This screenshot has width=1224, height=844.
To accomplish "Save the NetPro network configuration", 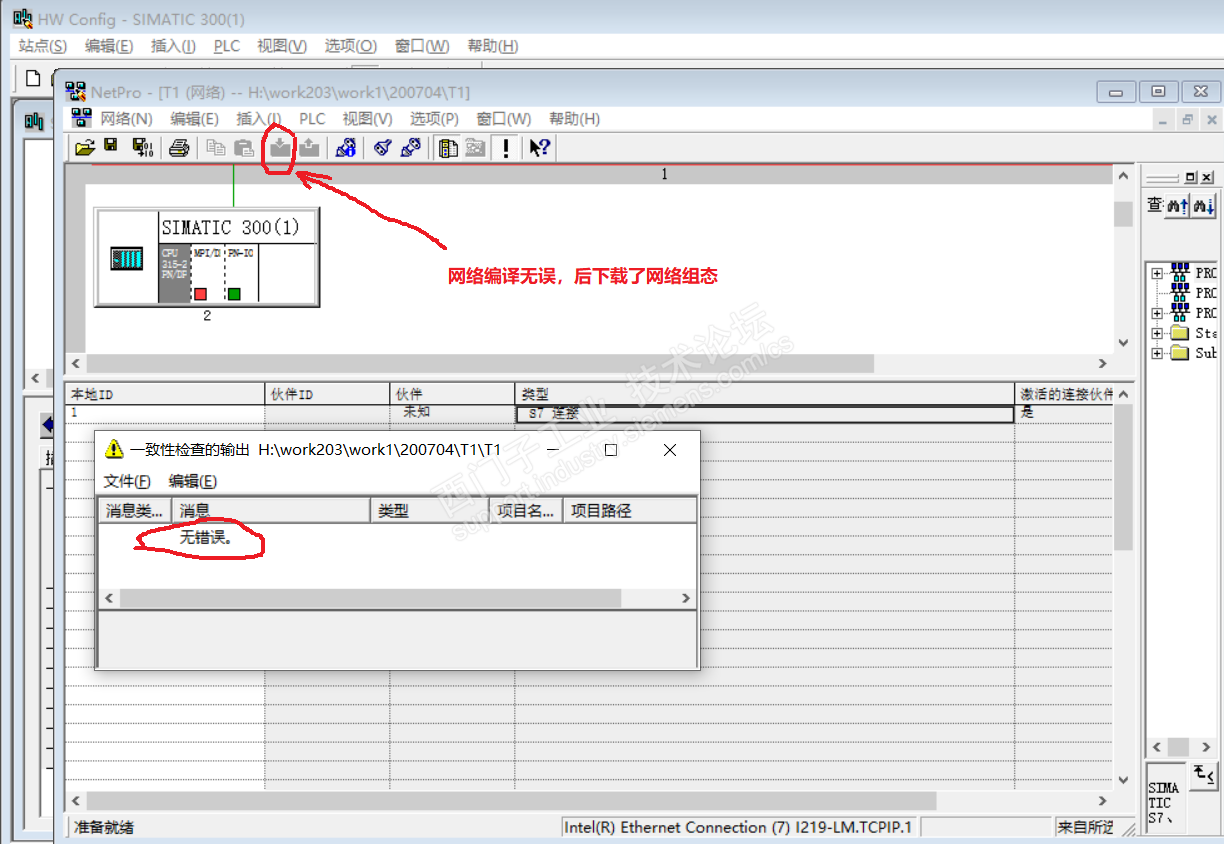I will pos(111,147).
